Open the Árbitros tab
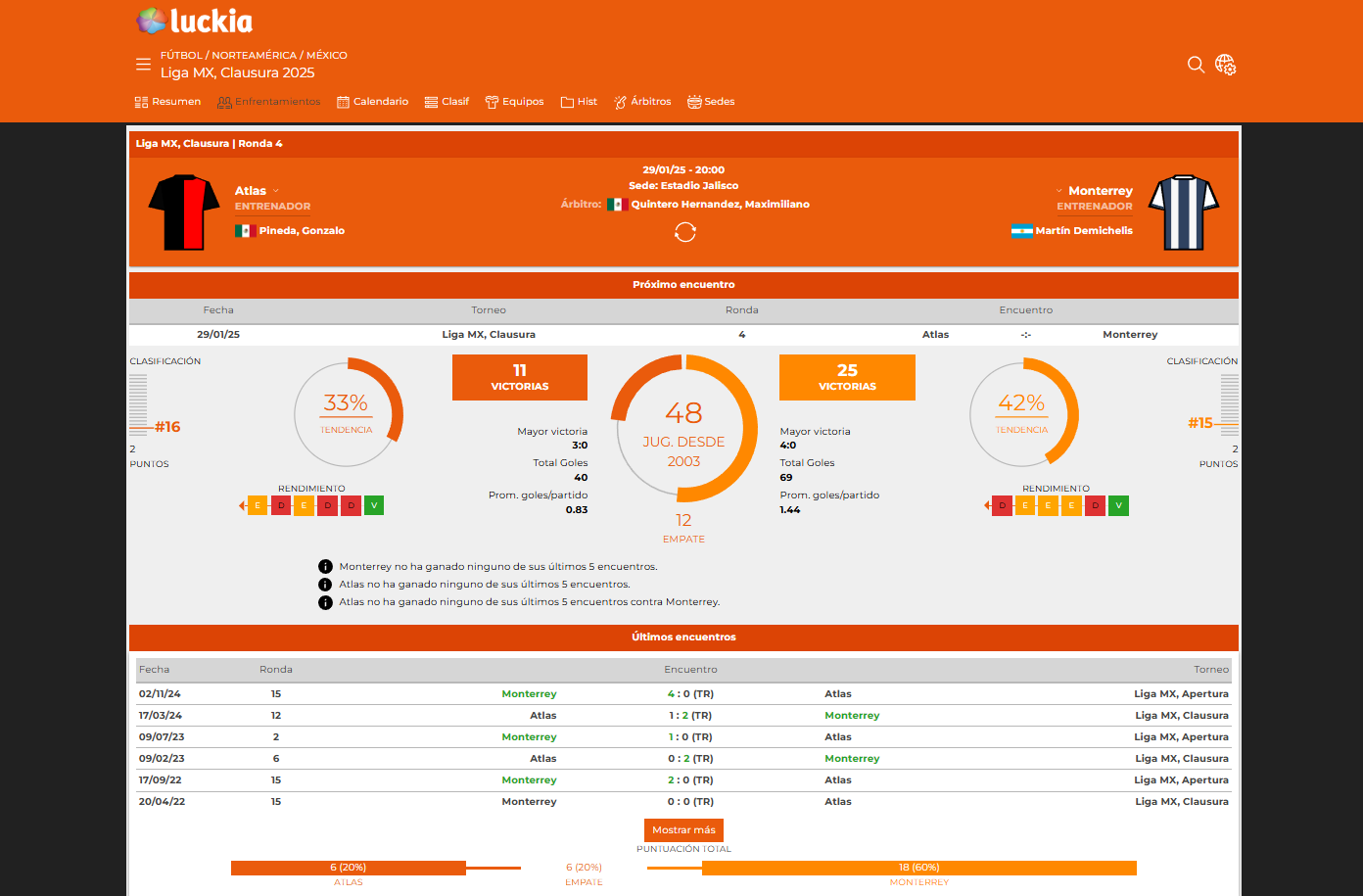This screenshot has height=896, width=1363. pos(642,102)
